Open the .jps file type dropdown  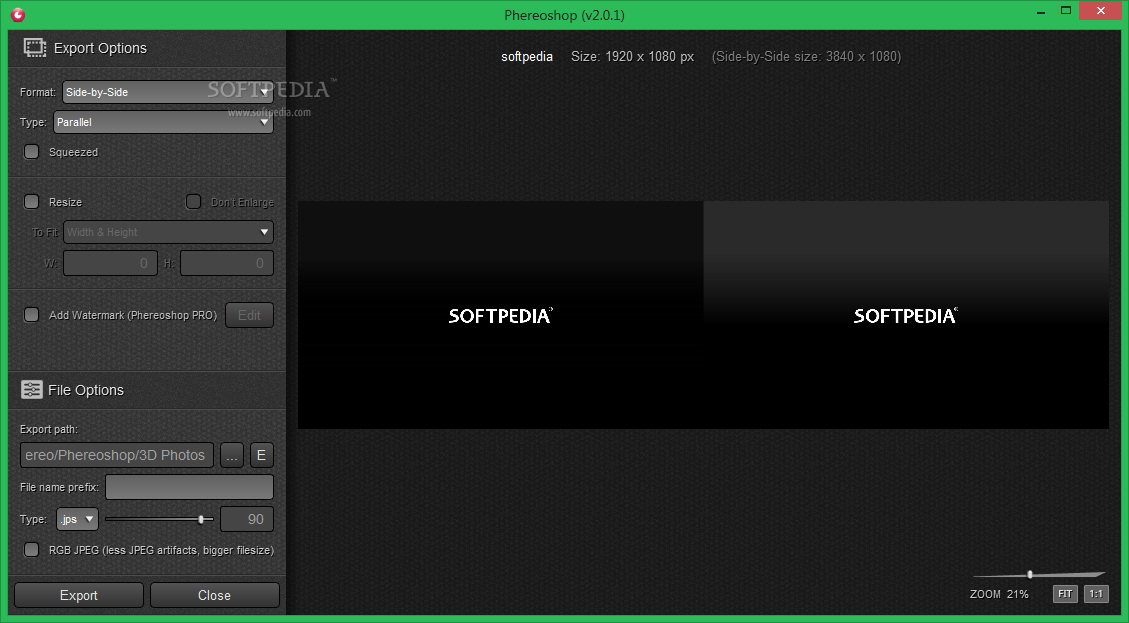click(x=77, y=519)
